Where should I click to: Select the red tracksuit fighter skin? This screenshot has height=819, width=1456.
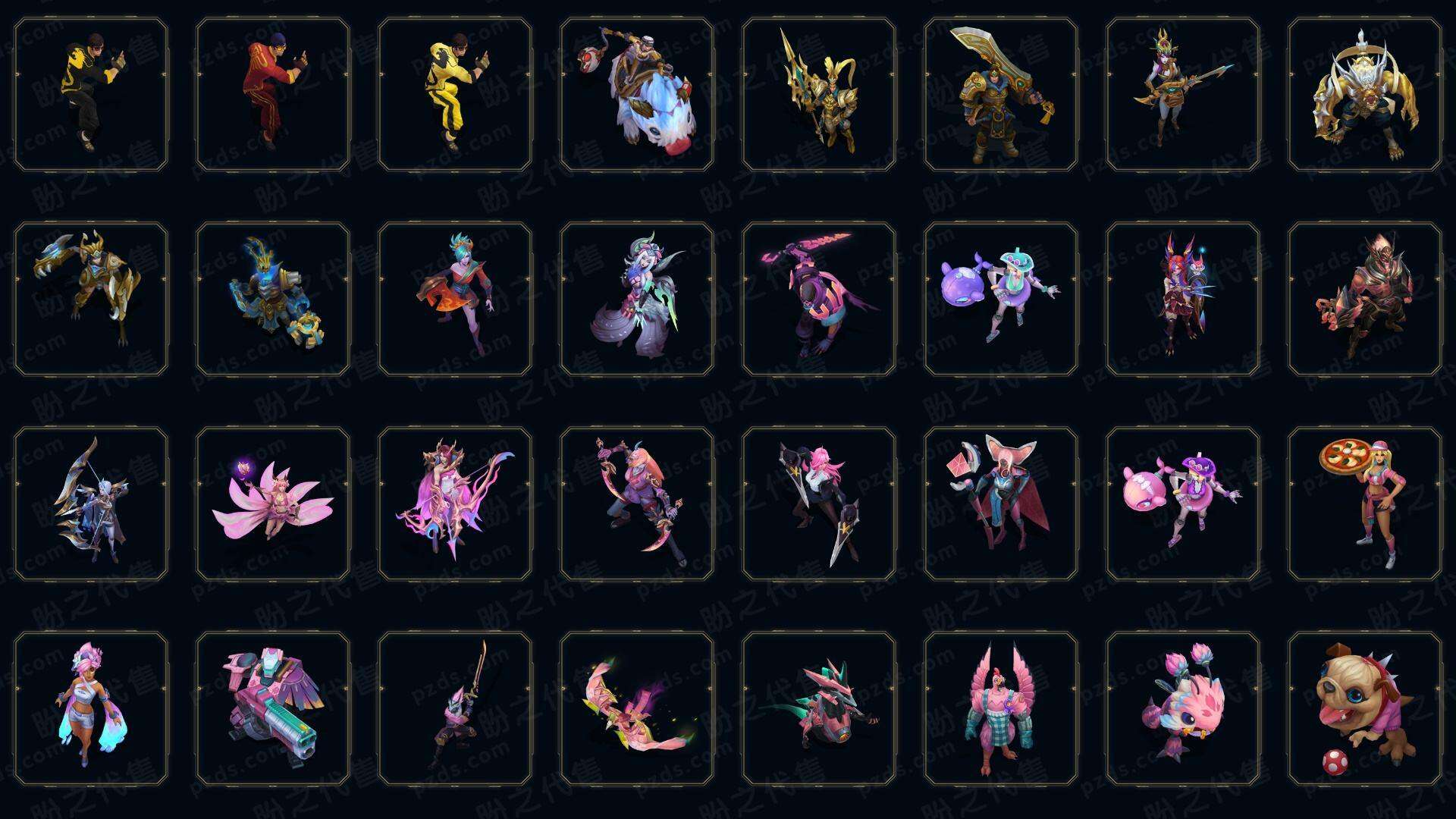point(273,95)
